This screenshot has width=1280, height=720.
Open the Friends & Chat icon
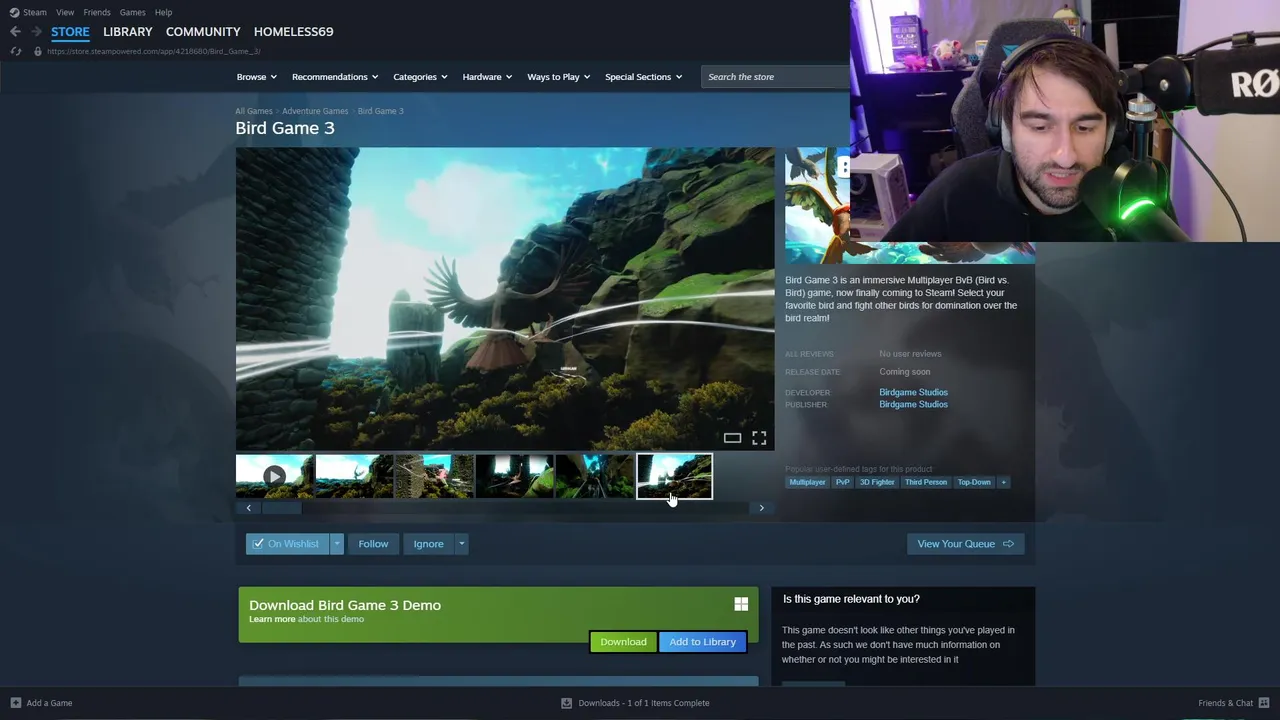pos(1264,703)
